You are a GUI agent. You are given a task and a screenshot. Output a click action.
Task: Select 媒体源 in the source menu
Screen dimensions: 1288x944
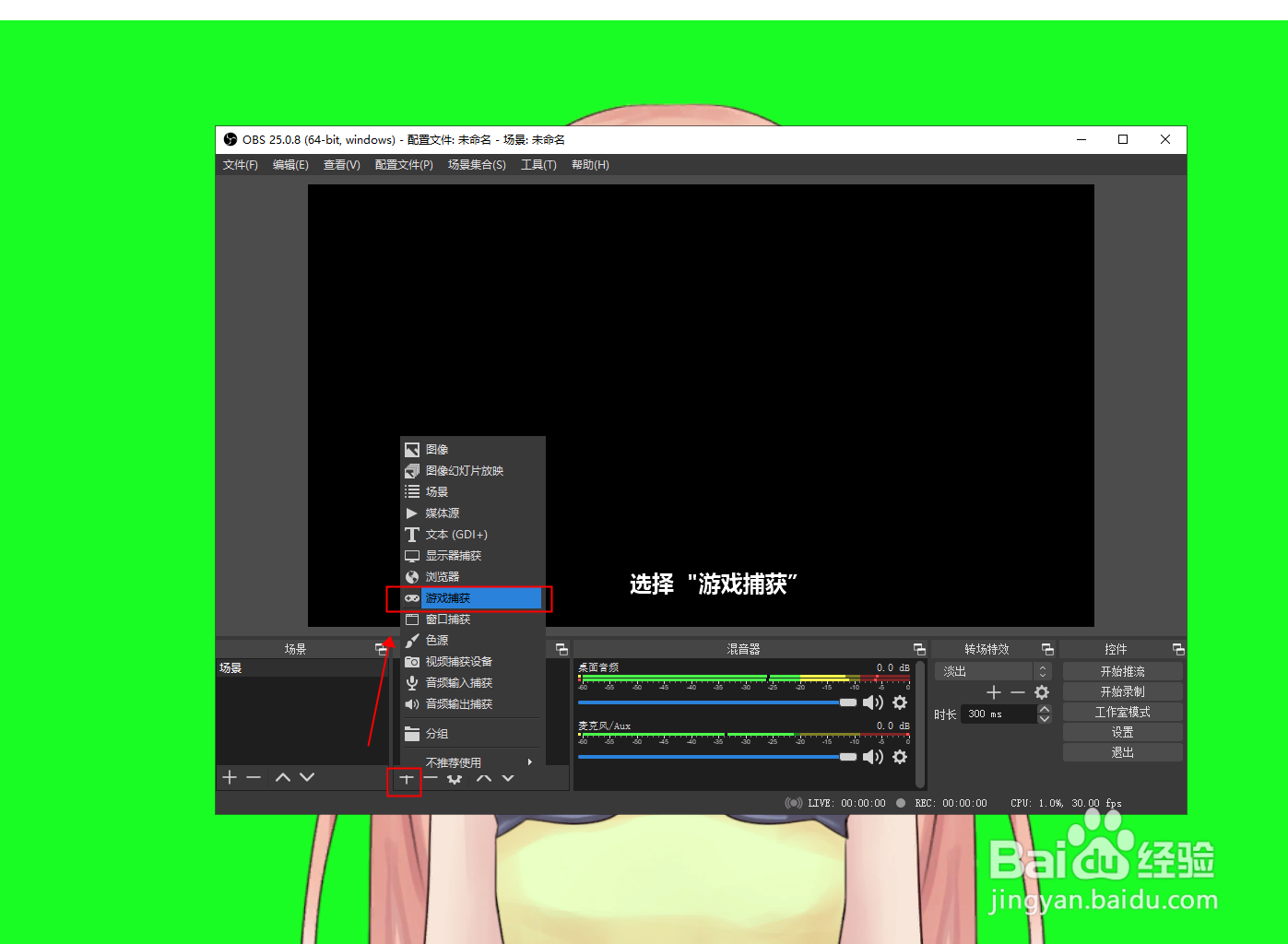click(473, 513)
